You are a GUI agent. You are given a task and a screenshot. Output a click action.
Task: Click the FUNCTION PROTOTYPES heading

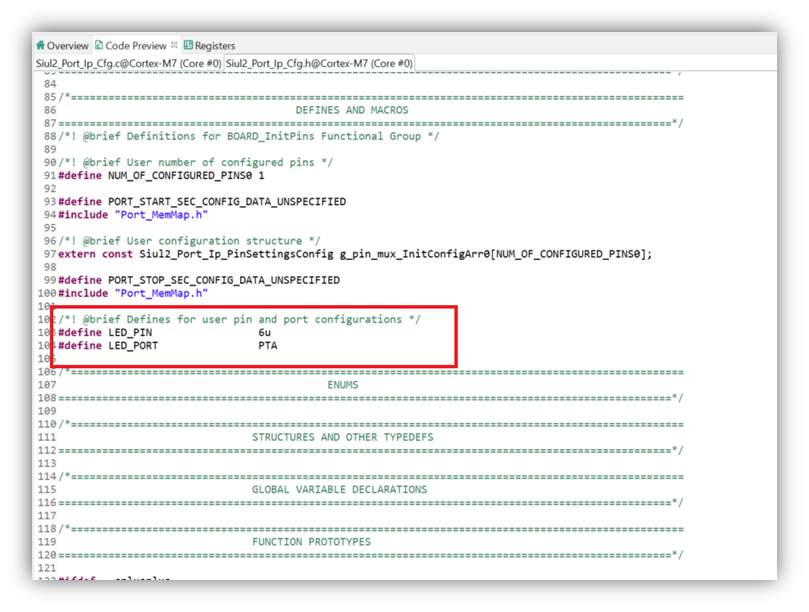311,542
